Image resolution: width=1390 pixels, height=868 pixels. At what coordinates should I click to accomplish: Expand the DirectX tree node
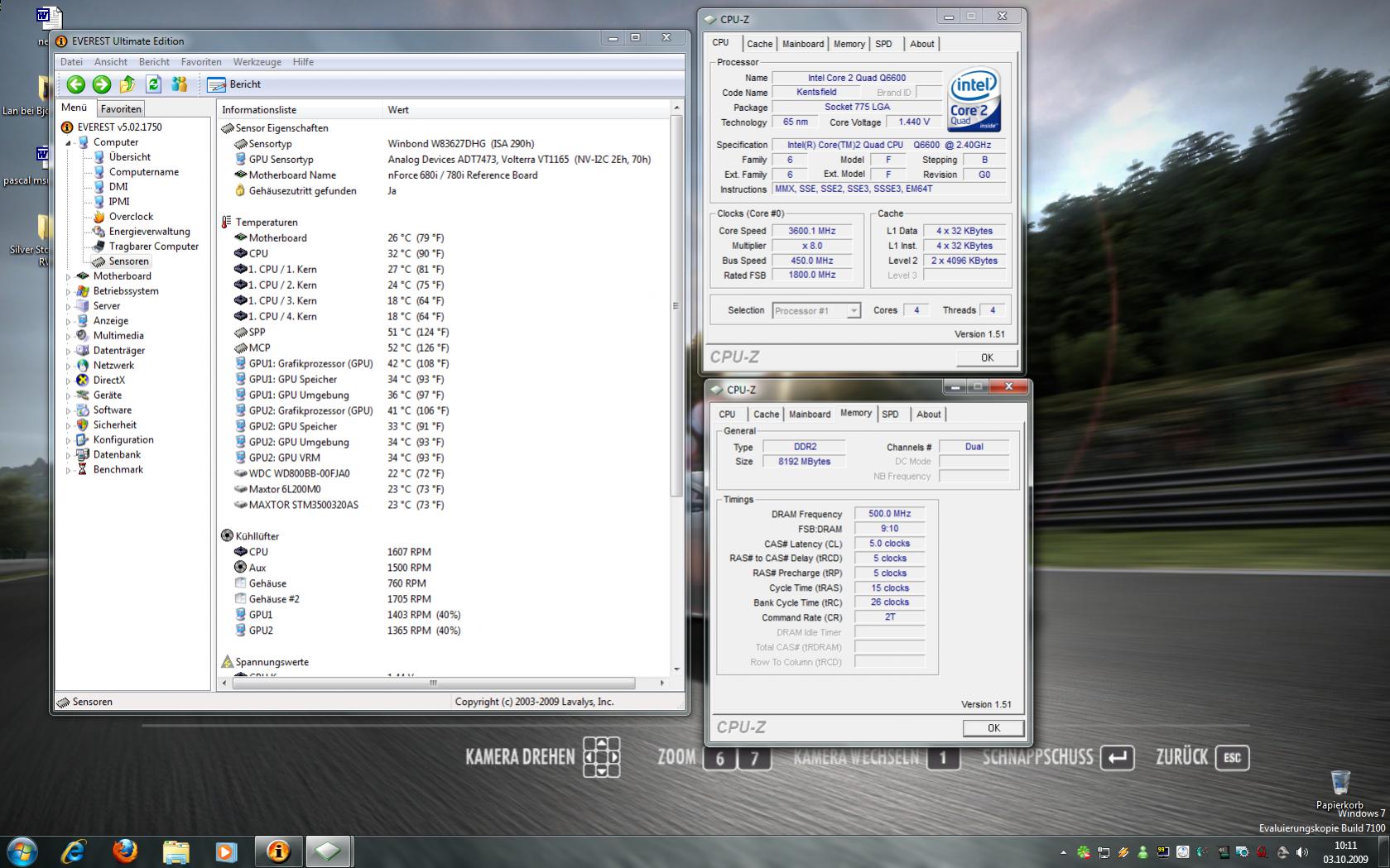pyautogui.click(x=69, y=381)
